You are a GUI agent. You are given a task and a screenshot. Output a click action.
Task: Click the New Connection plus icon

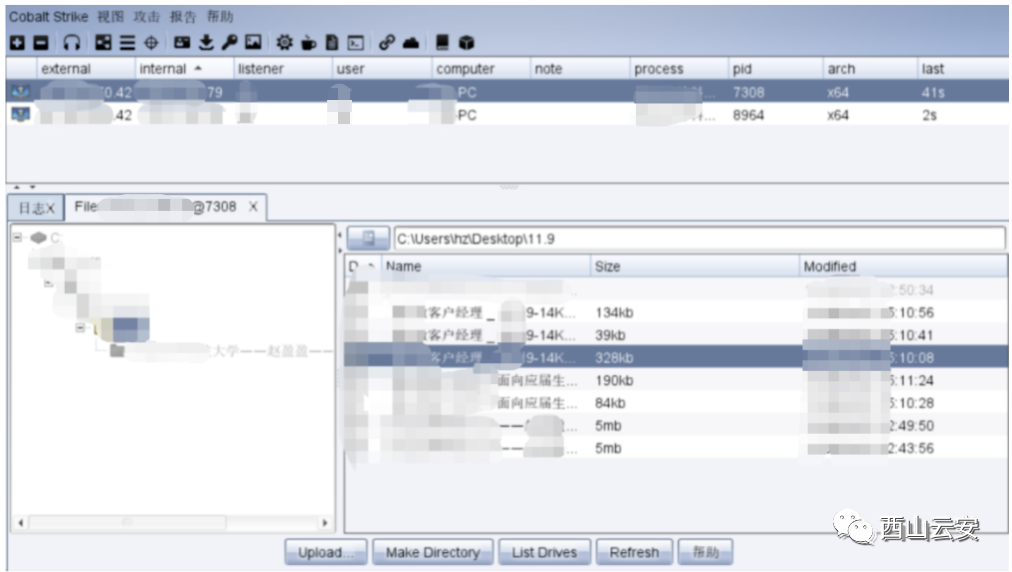(17, 43)
